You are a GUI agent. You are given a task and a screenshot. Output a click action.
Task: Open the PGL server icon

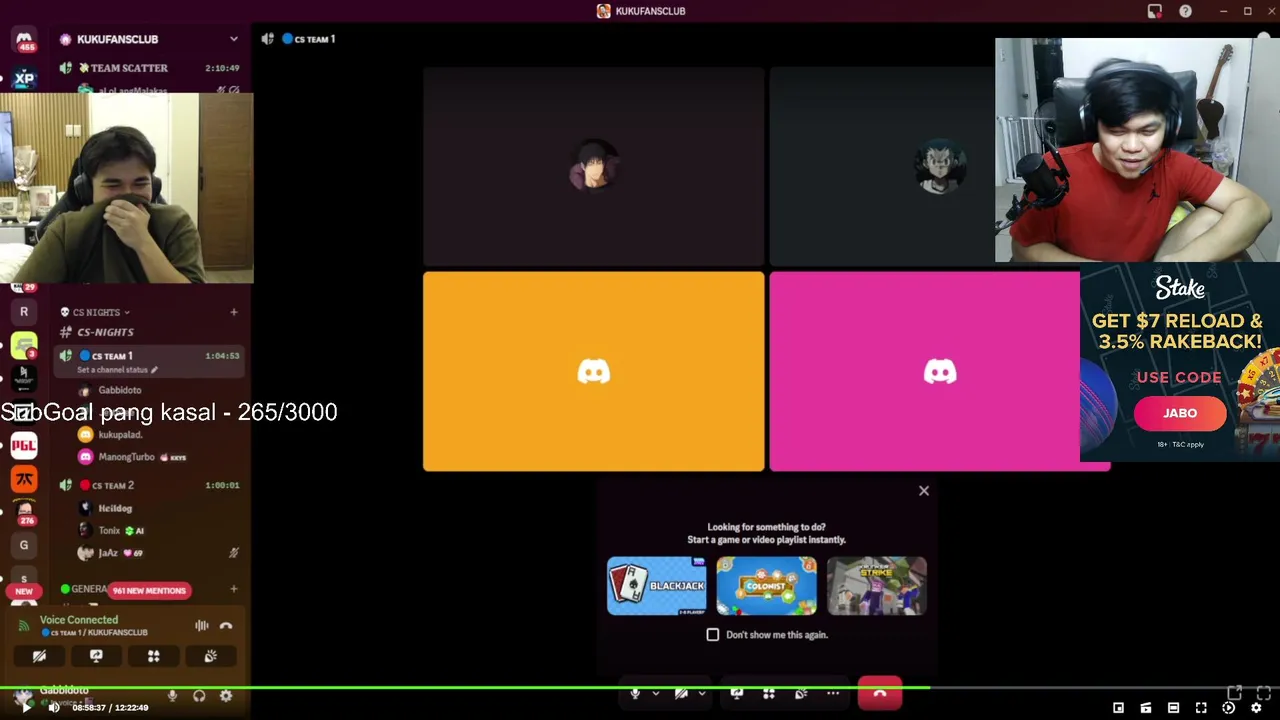coord(24,445)
